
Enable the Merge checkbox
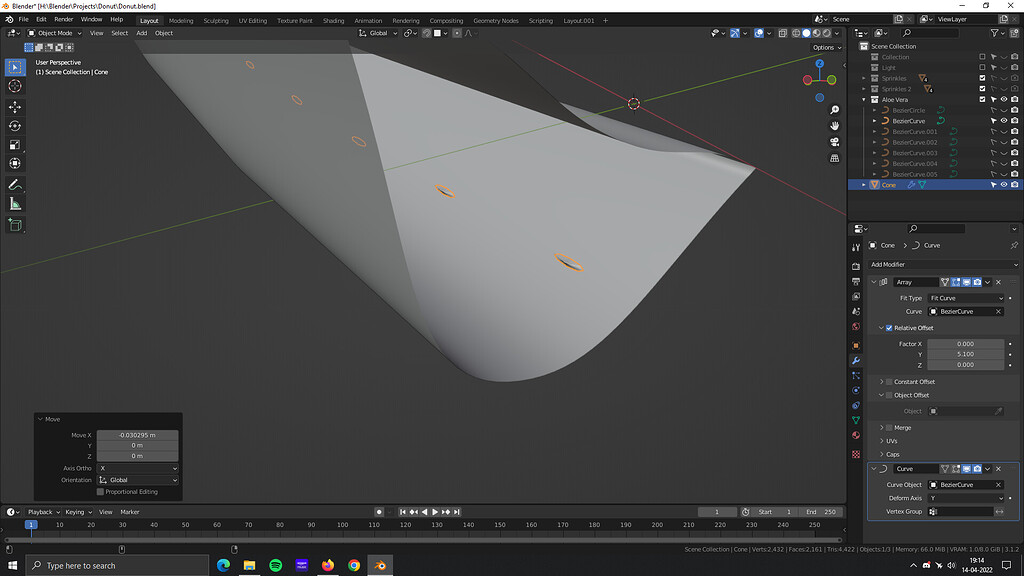click(889, 428)
